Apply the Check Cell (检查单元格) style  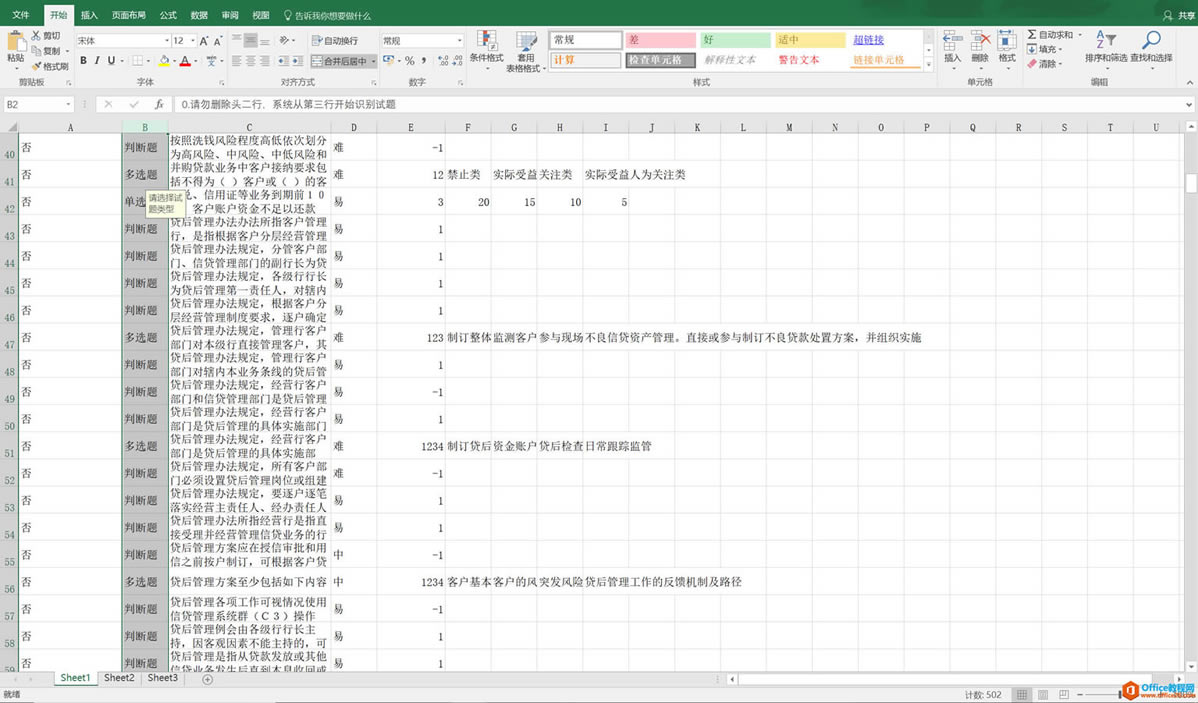pos(661,60)
